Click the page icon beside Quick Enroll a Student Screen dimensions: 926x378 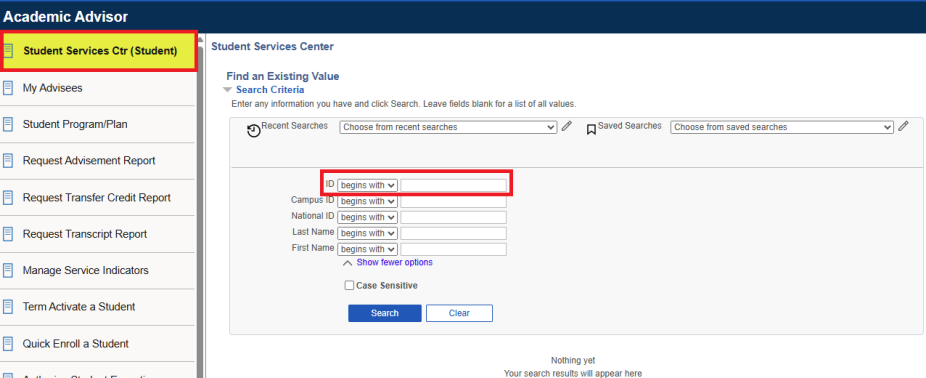(x=8, y=344)
